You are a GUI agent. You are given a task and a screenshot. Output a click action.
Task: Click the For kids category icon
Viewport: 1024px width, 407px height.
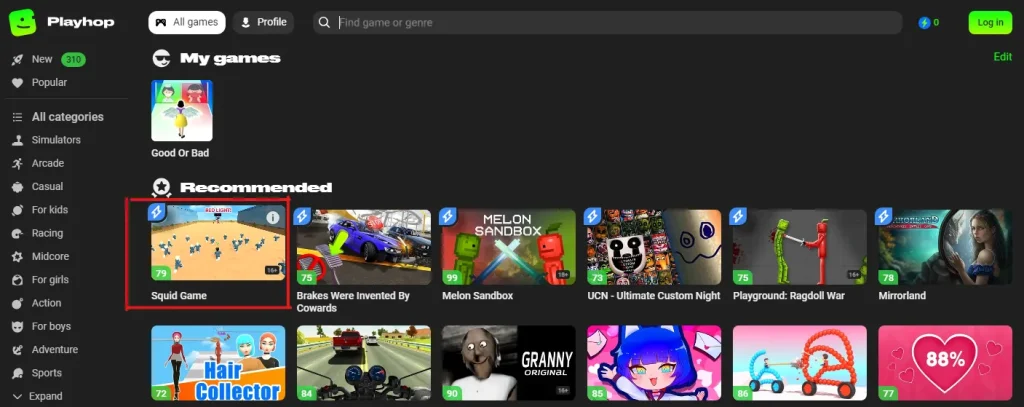coord(18,210)
